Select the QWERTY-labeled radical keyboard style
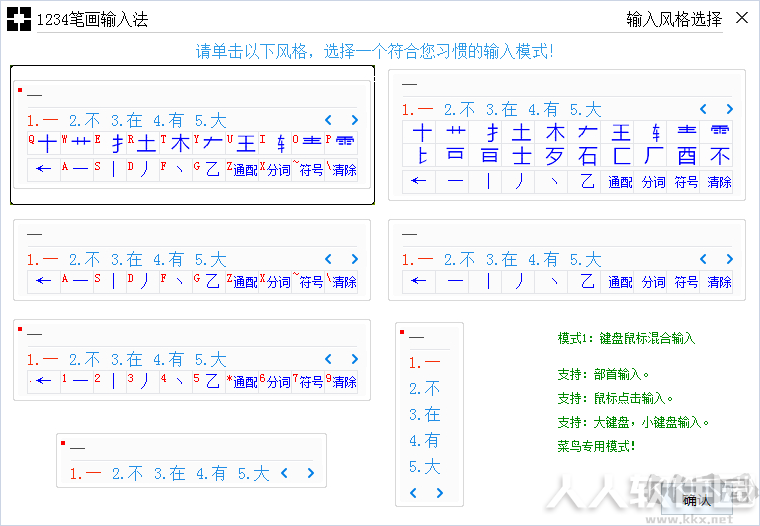This screenshot has height=526, width=760. pos(192,134)
